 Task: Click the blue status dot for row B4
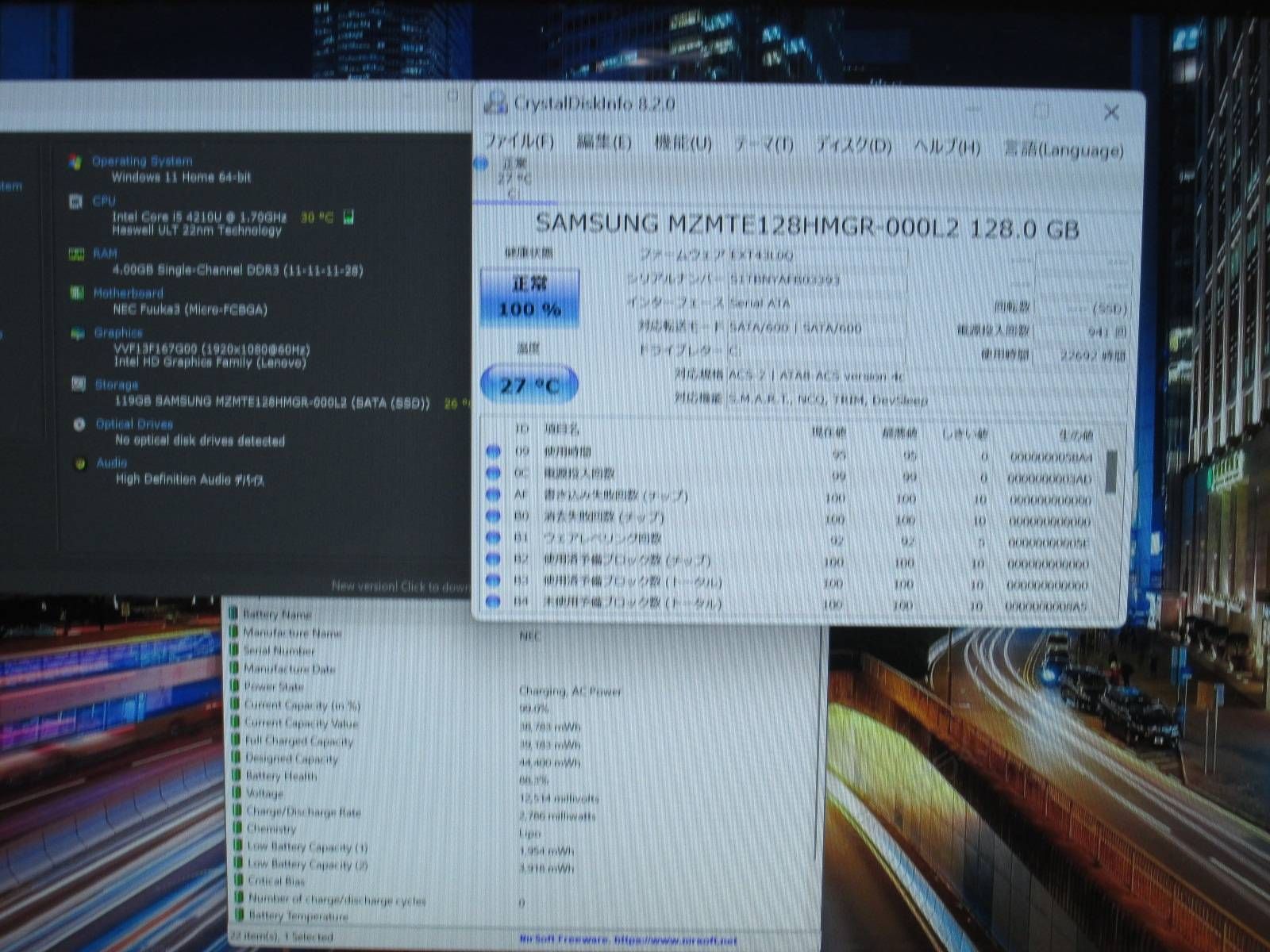(x=493, y=601)
